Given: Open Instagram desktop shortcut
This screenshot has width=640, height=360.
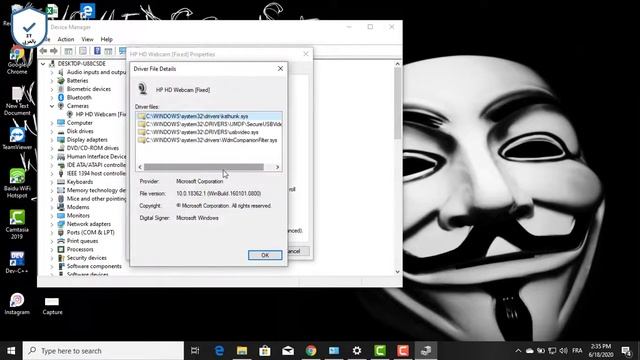Looking at the screenshot, I should [x=17, y=304].
